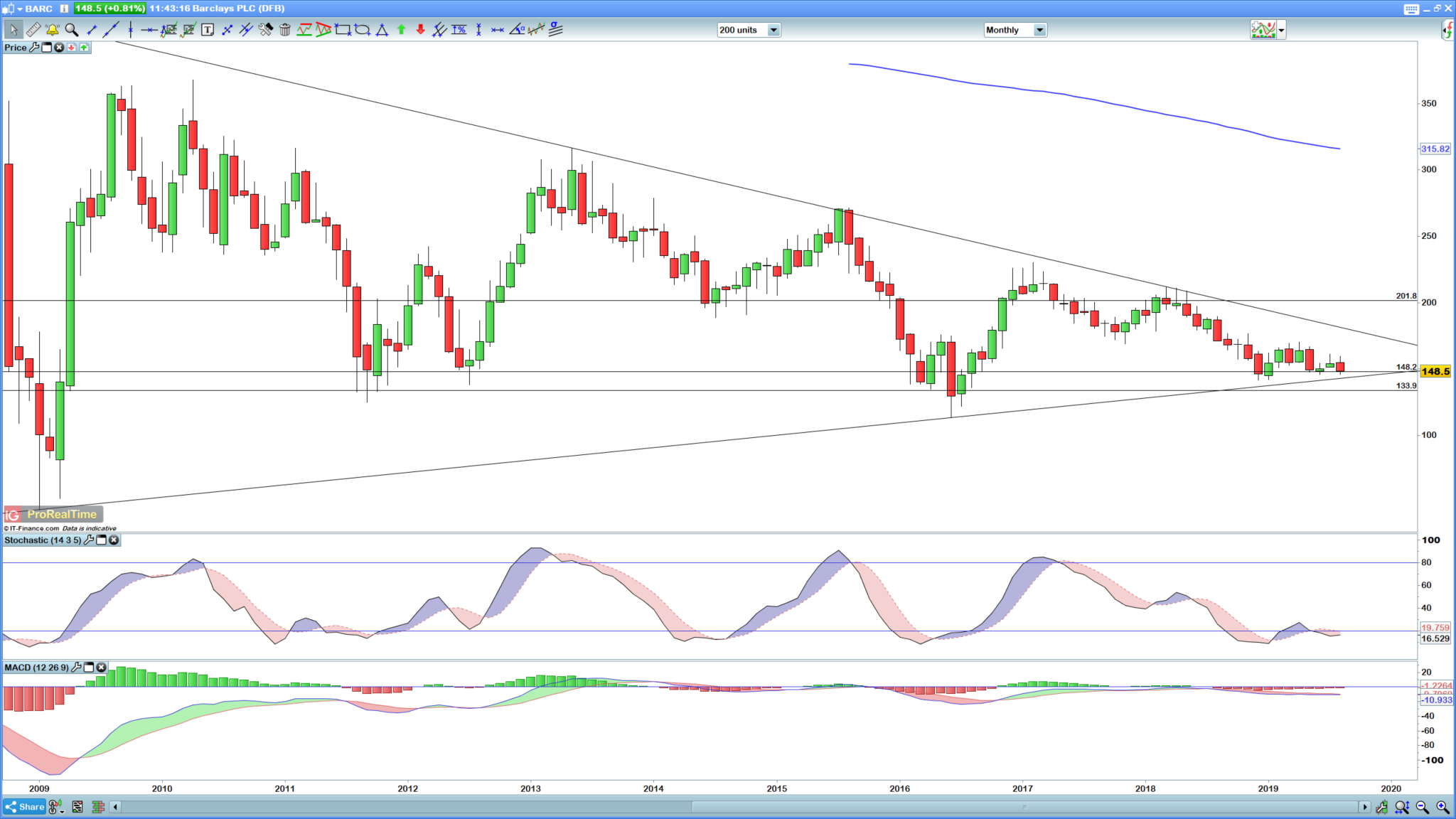Open the add indicator chart button
Viewport: 1456px width, 819px height.
click(1263, 30)
